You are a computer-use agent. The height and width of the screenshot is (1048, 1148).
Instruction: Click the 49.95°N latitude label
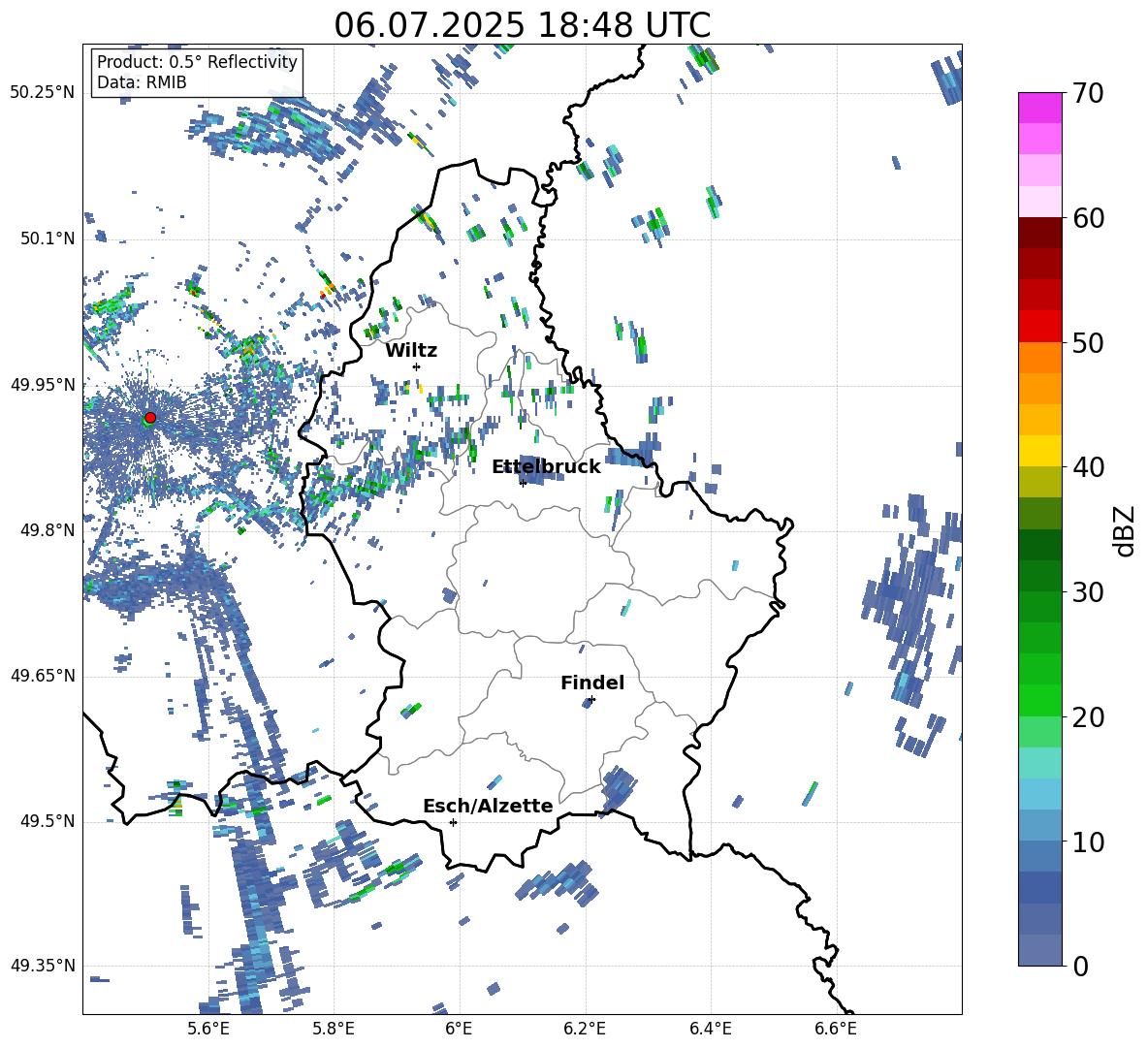tap(43, 385)
